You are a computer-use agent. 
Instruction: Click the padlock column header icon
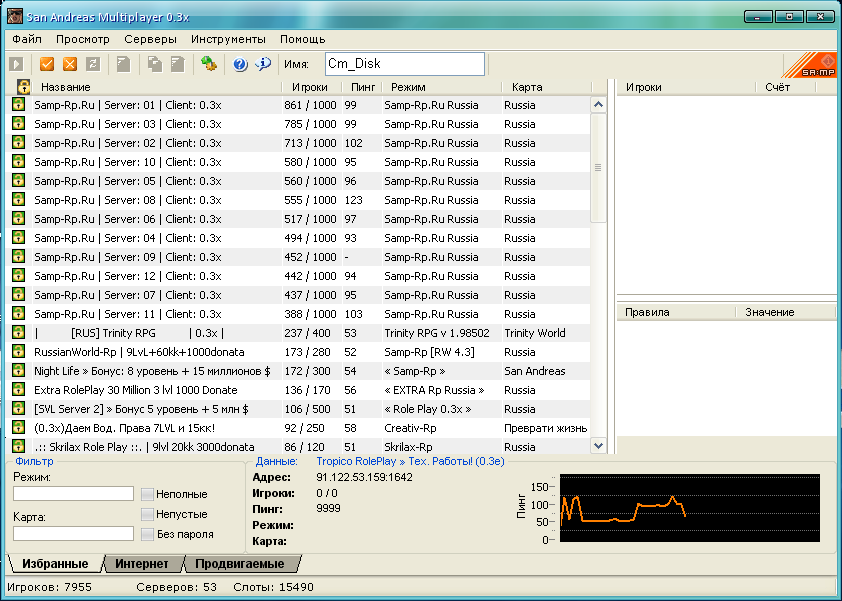click(x=24, y=86)
